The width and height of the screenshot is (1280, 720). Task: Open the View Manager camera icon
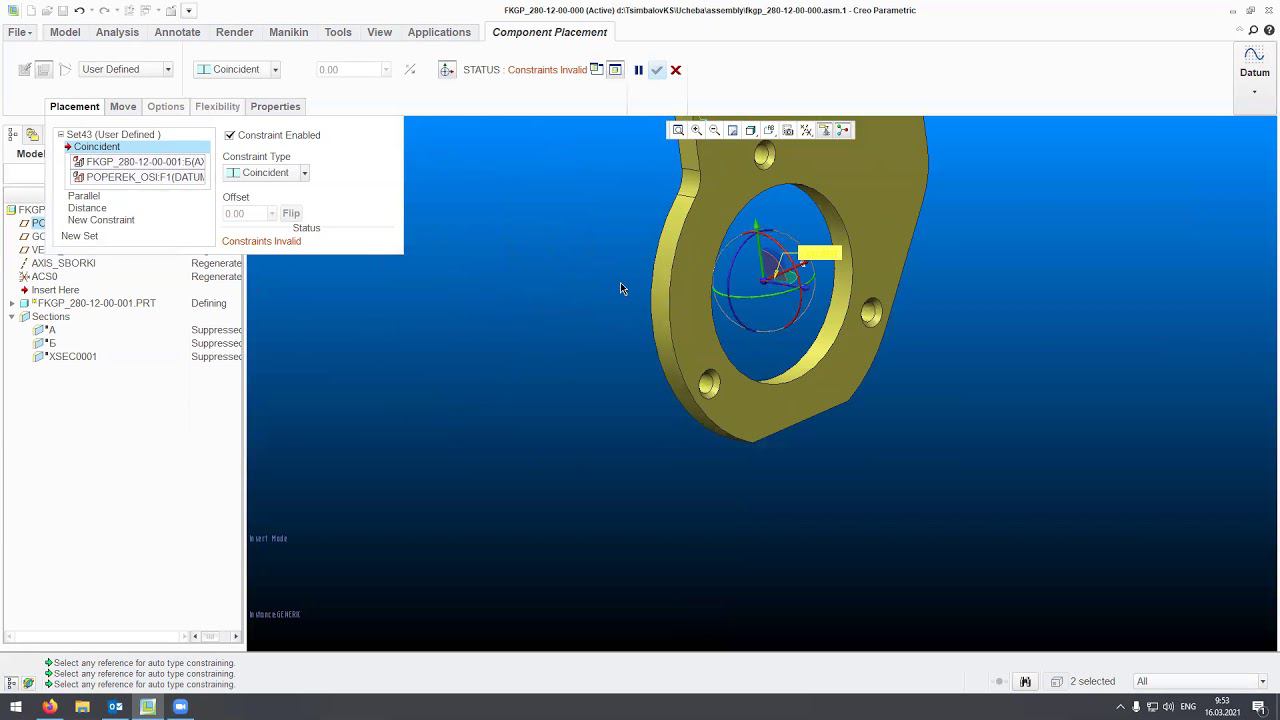click(x=788, y=130)
